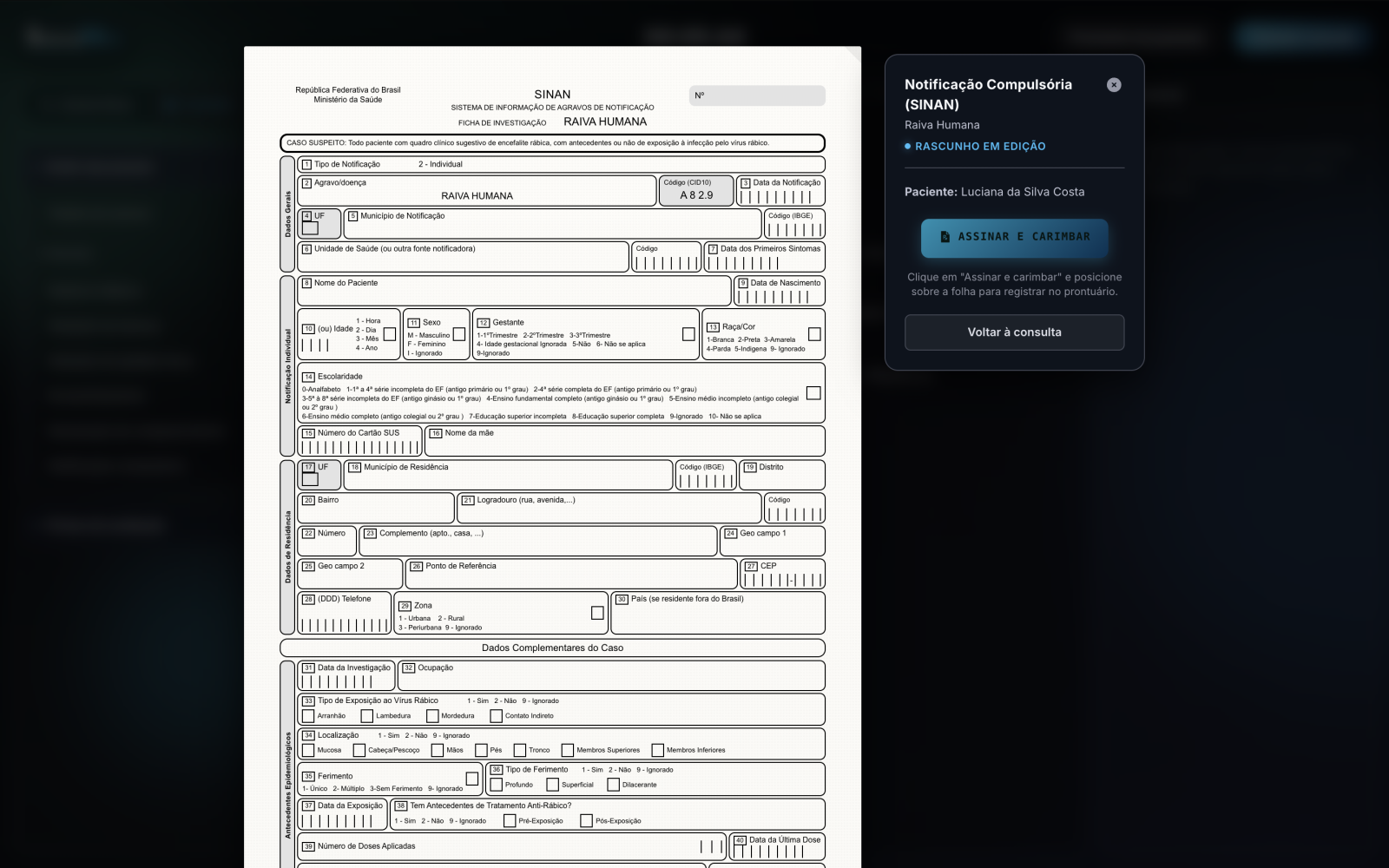The height and width of the screenshot is (868, 1389).
Task: Check the Pós-Exposição box
Action: [x=586, y=820]
